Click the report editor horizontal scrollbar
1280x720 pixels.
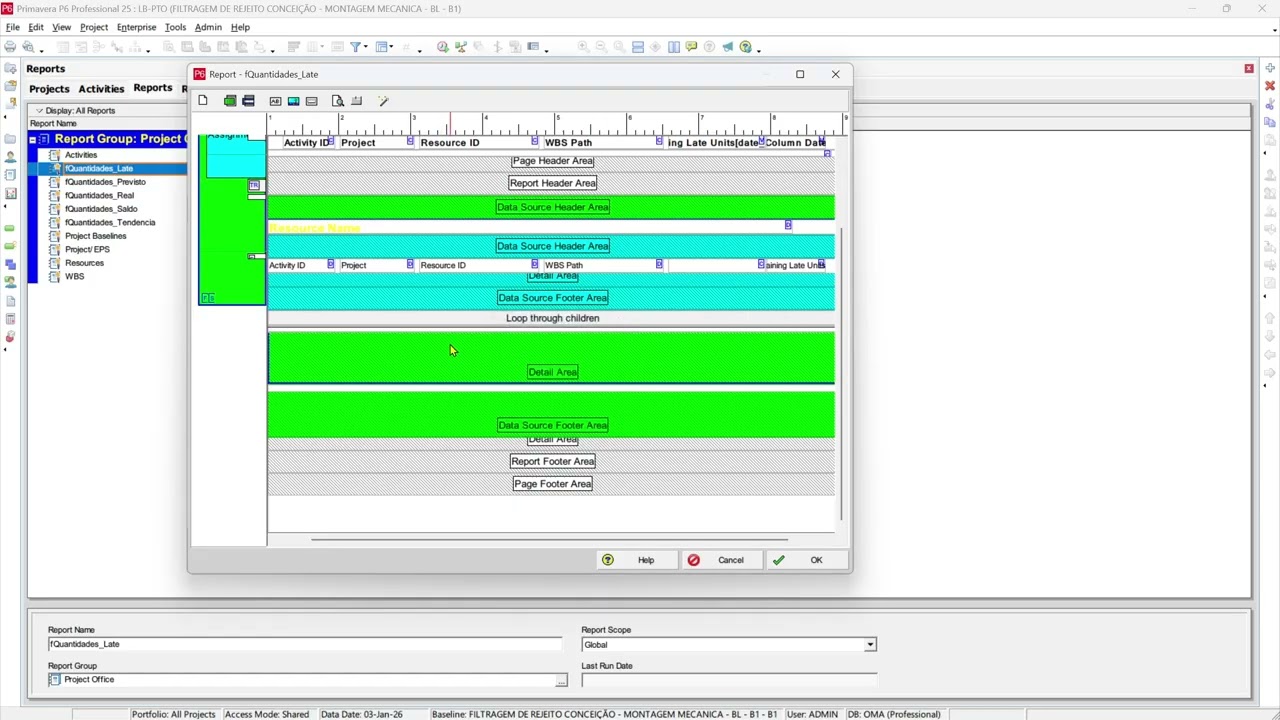(x=551, y=538)
